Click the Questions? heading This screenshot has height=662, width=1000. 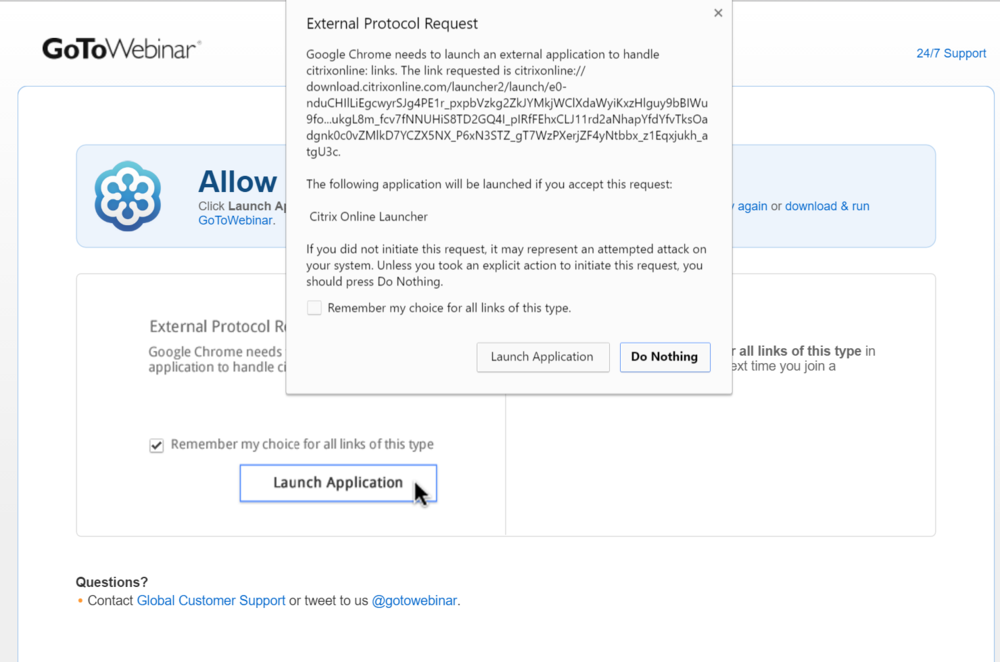tap(112, 582)
